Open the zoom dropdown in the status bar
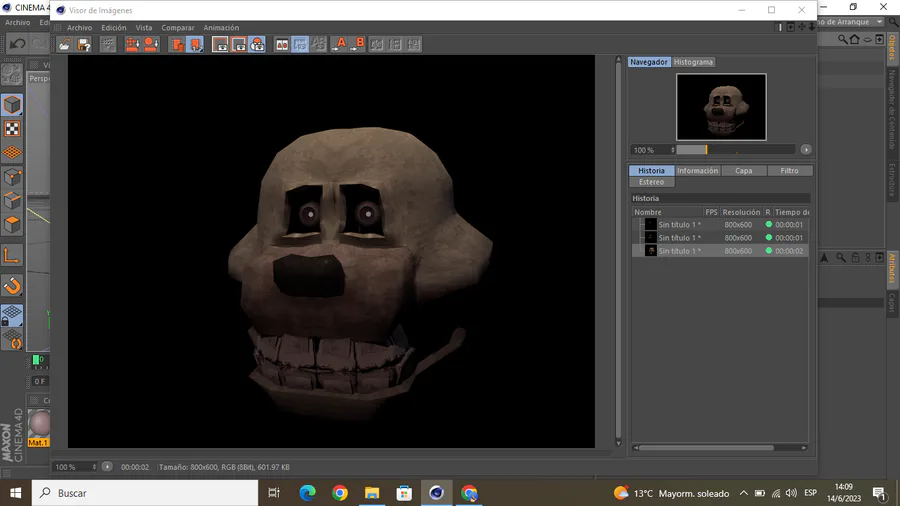Image resolution: width=900 pixels, height=506 pixels. point(75,467)
